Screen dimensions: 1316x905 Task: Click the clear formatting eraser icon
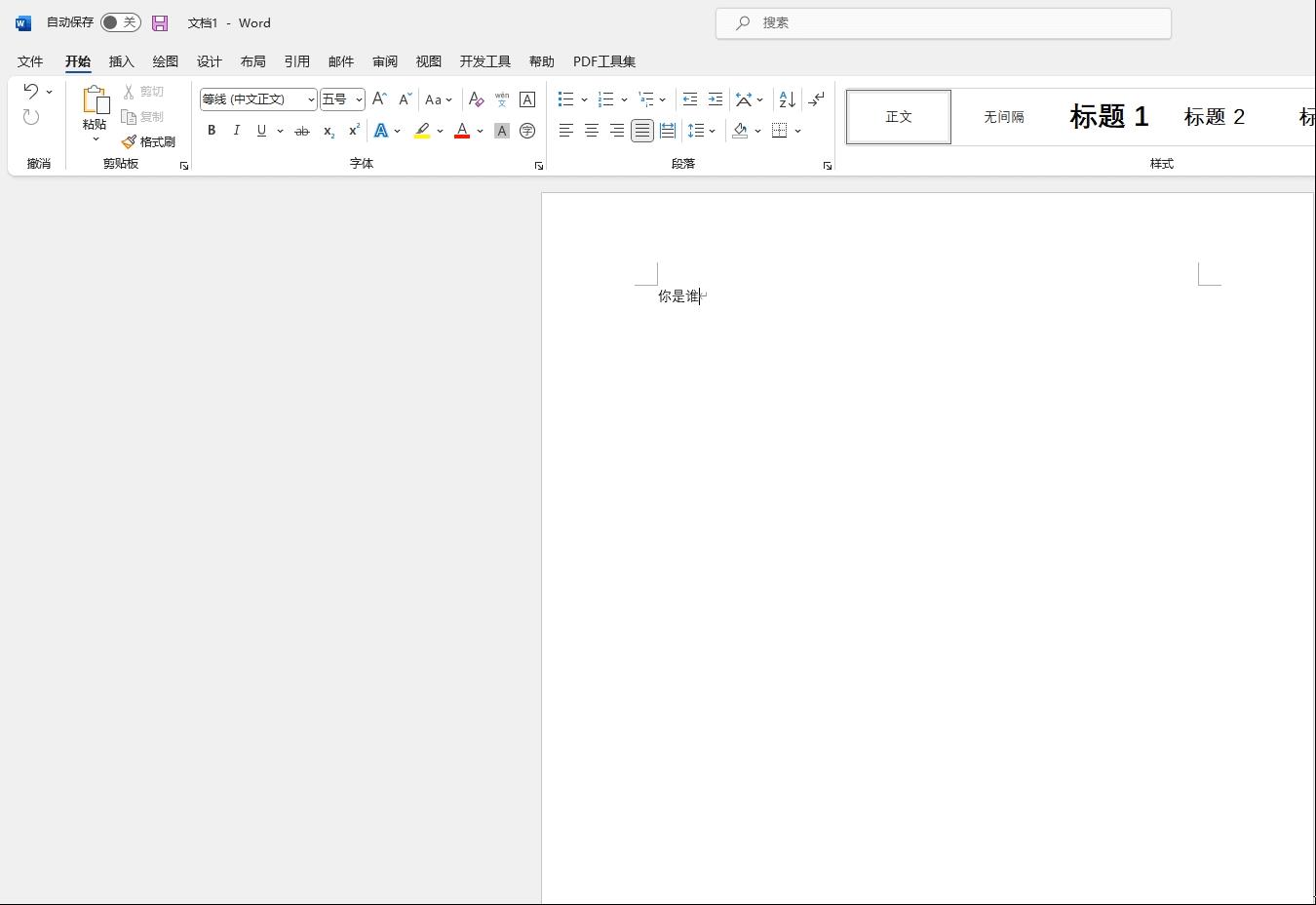(x=476, y=99)
